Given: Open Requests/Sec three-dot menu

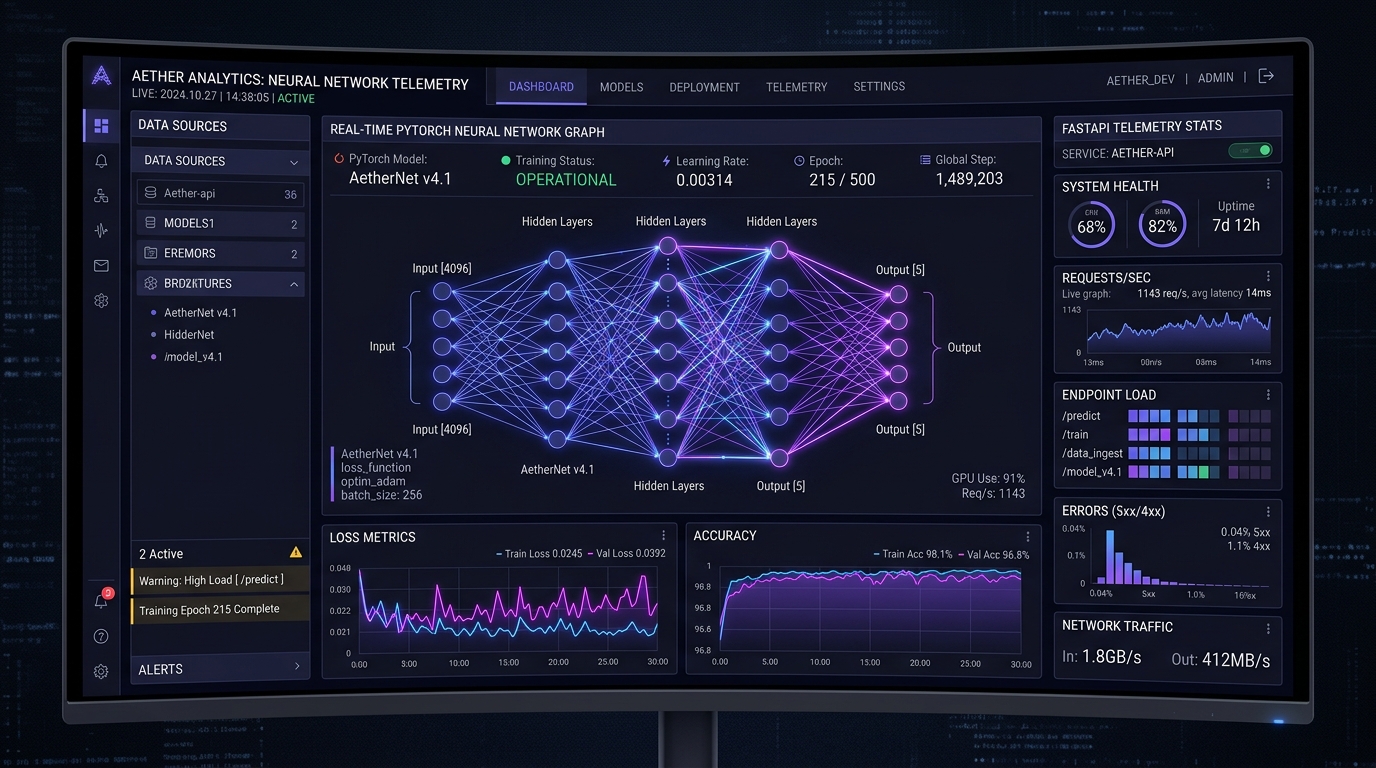Looking at the screenshot, I should click(x=1268, y=276).
